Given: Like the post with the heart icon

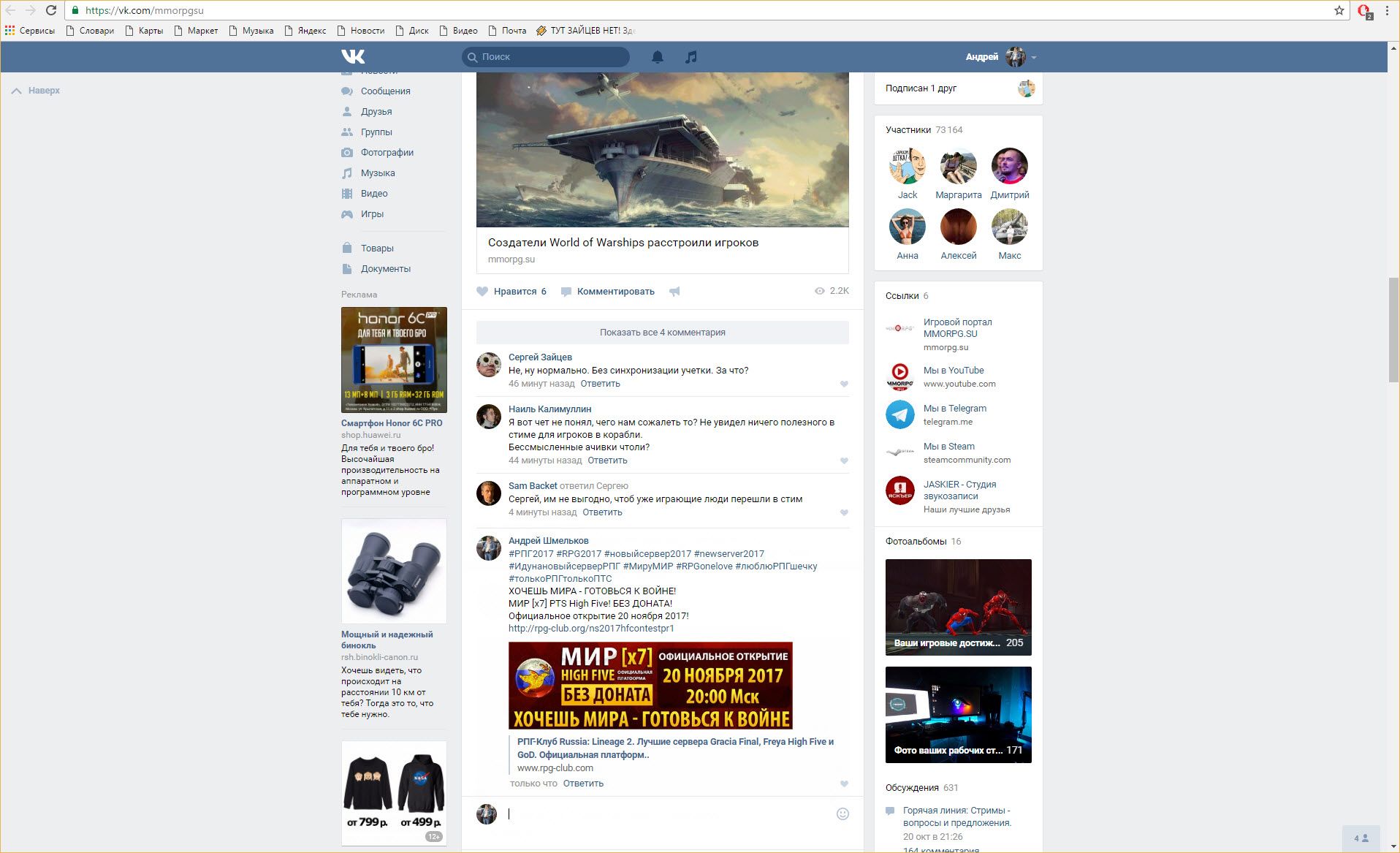Looking at the screenshot, I should (482, 291).
